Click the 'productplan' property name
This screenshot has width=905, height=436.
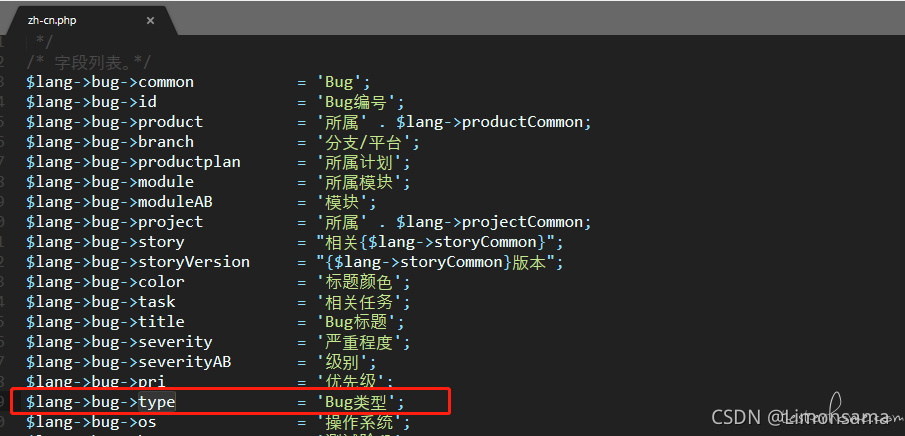click(189, 162)
